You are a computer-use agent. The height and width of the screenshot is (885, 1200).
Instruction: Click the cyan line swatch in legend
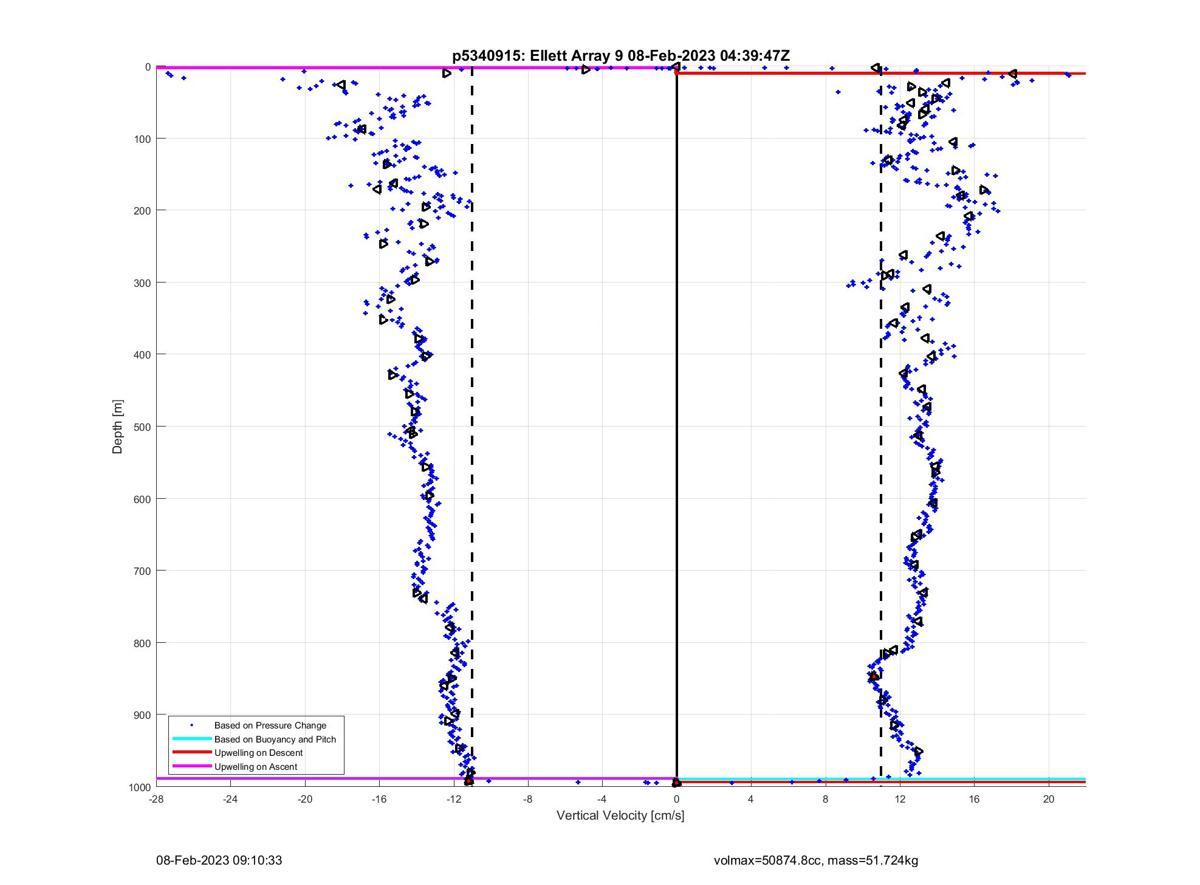pyautogui.click(x=191, y=739)
